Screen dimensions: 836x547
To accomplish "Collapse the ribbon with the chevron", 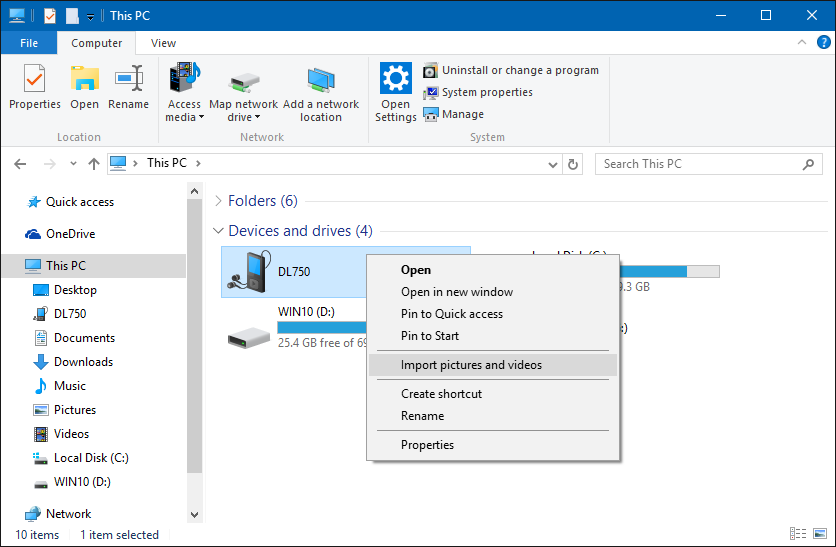I will (801, 42).
